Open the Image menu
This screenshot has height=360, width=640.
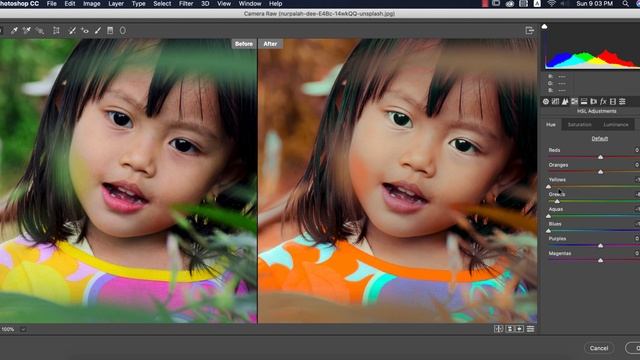91,4
